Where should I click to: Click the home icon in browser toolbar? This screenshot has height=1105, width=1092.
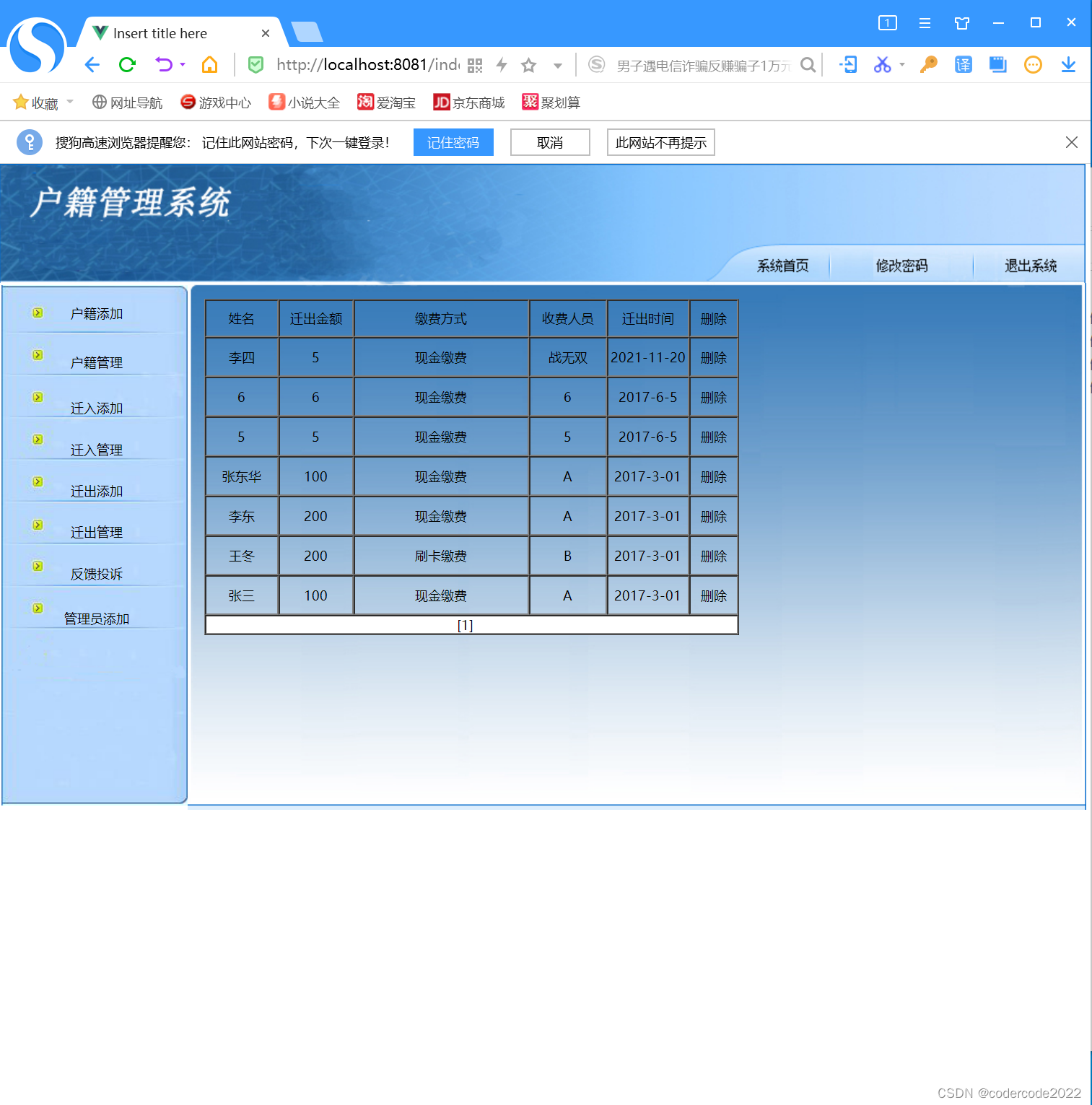coord(209,64)
